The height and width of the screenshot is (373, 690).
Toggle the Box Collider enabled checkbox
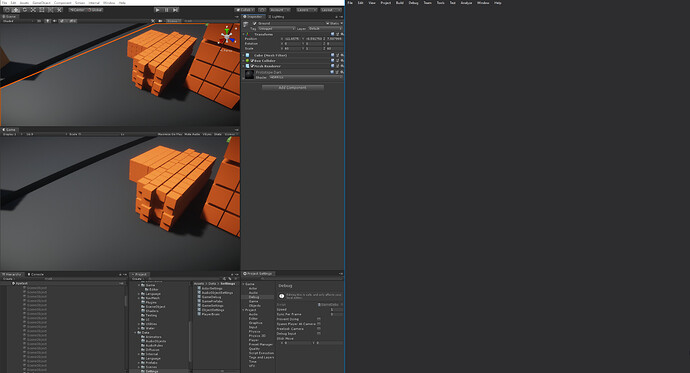[252, 61]
